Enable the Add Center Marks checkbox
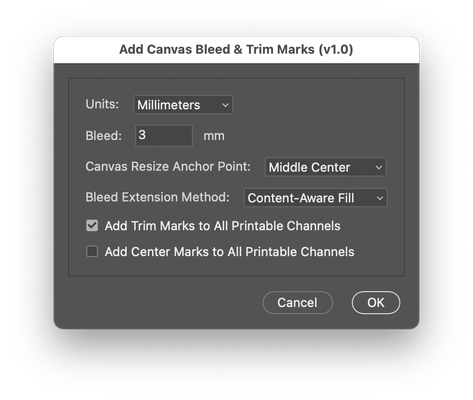The image size is (473, 400). [x=92, y=252]
